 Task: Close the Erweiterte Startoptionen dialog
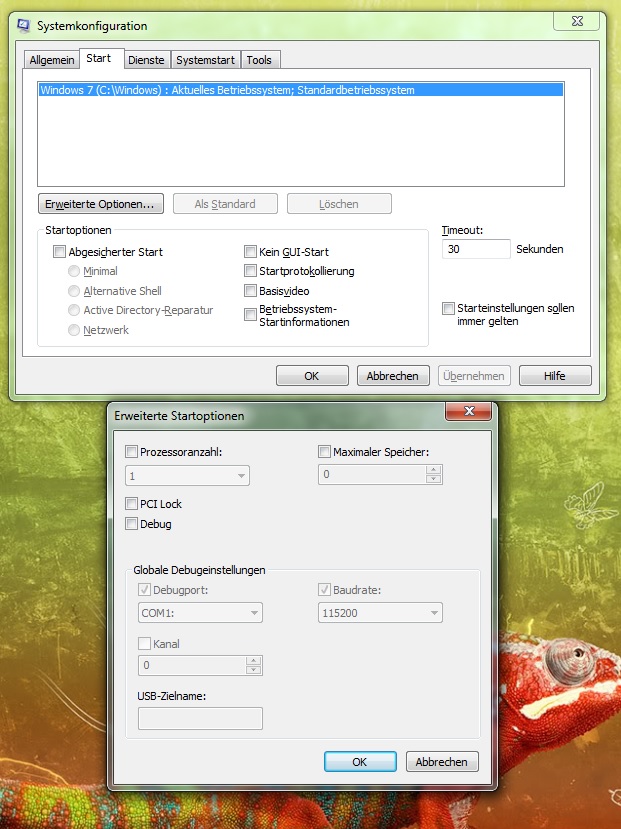tap(469, 411)
